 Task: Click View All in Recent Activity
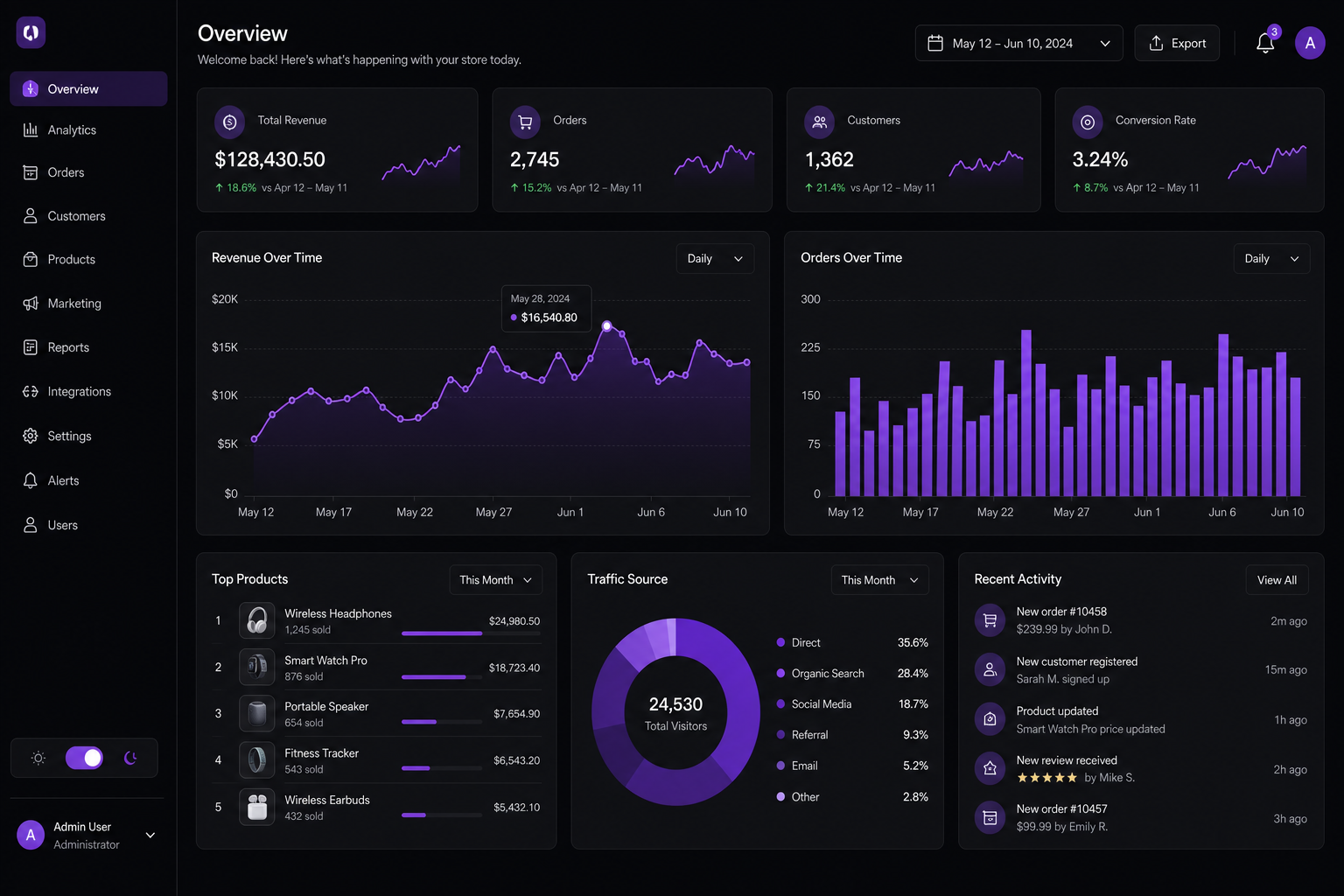tap(1277, 580)
